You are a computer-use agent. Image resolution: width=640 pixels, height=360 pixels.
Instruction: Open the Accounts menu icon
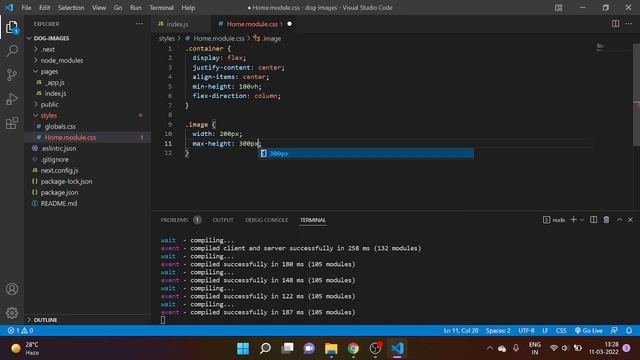click(12, 289)
